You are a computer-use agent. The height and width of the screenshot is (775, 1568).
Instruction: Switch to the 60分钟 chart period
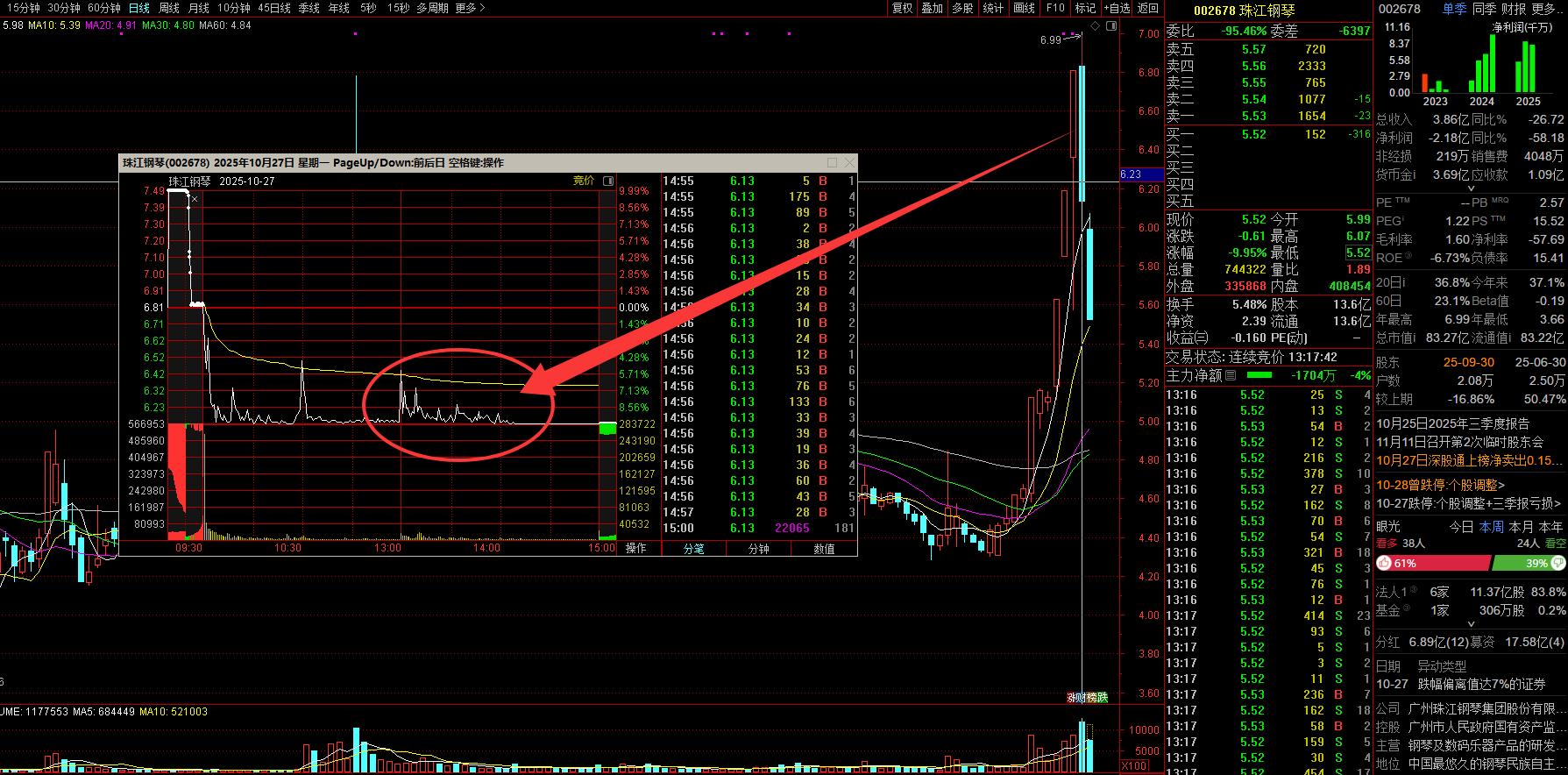coord(104,8)
